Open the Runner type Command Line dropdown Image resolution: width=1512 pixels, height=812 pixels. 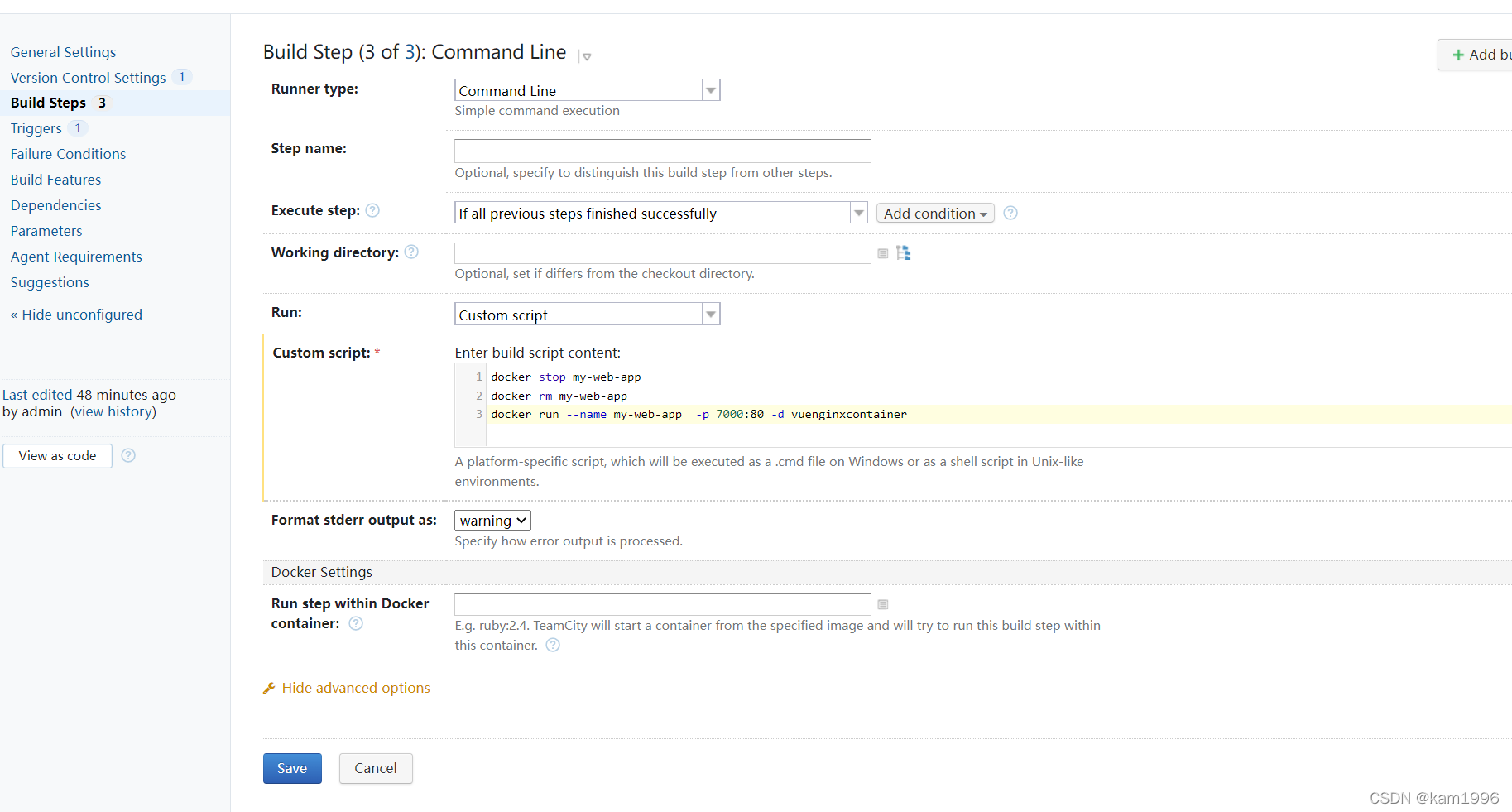click(x=588, y=90)
